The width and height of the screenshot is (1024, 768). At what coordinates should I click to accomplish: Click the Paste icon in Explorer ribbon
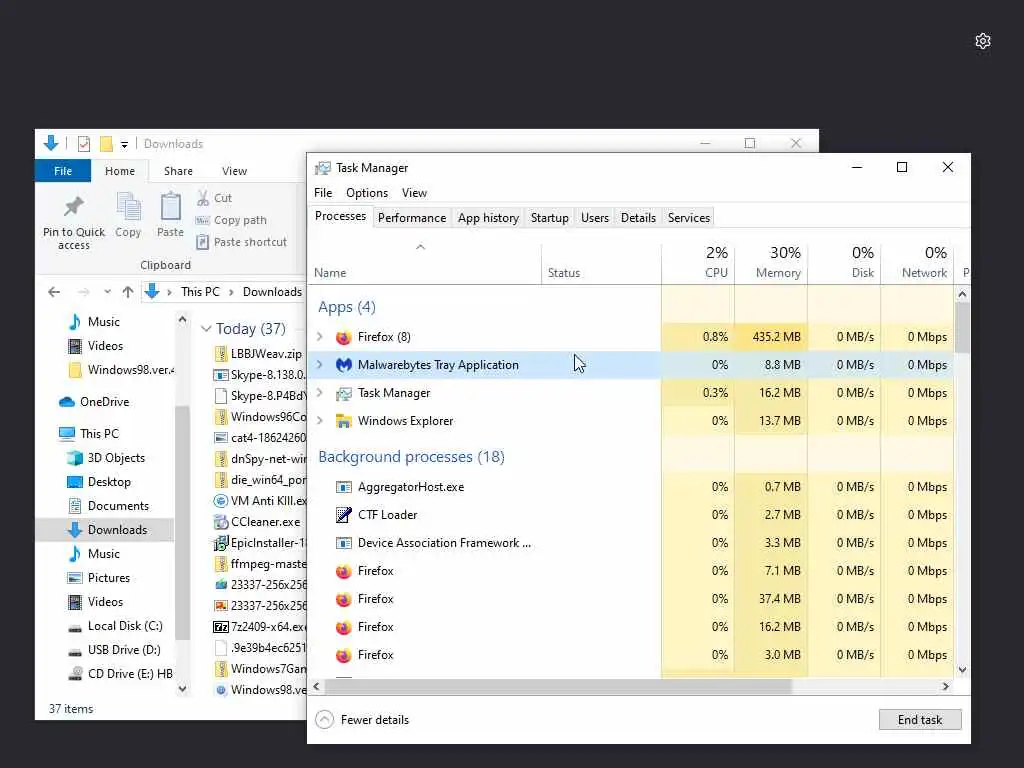point(170,207)
